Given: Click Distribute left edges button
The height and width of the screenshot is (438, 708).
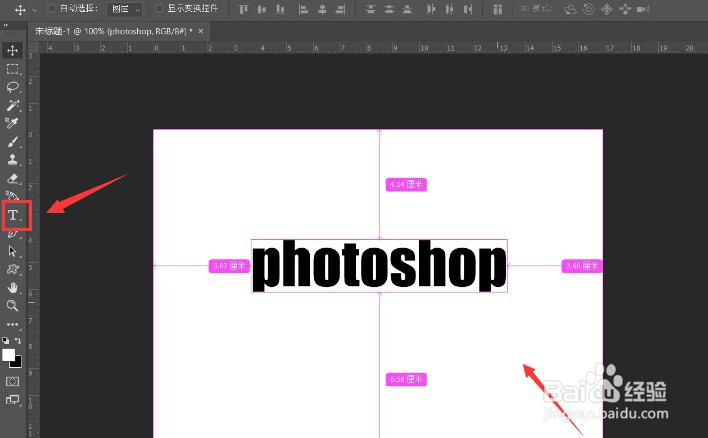Looking at the screenshot, I should [431, 9].
